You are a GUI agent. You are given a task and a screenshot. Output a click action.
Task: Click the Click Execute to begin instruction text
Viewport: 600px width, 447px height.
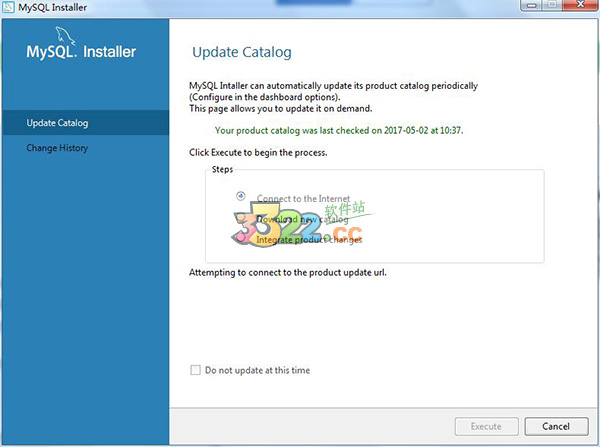point(258,153)
